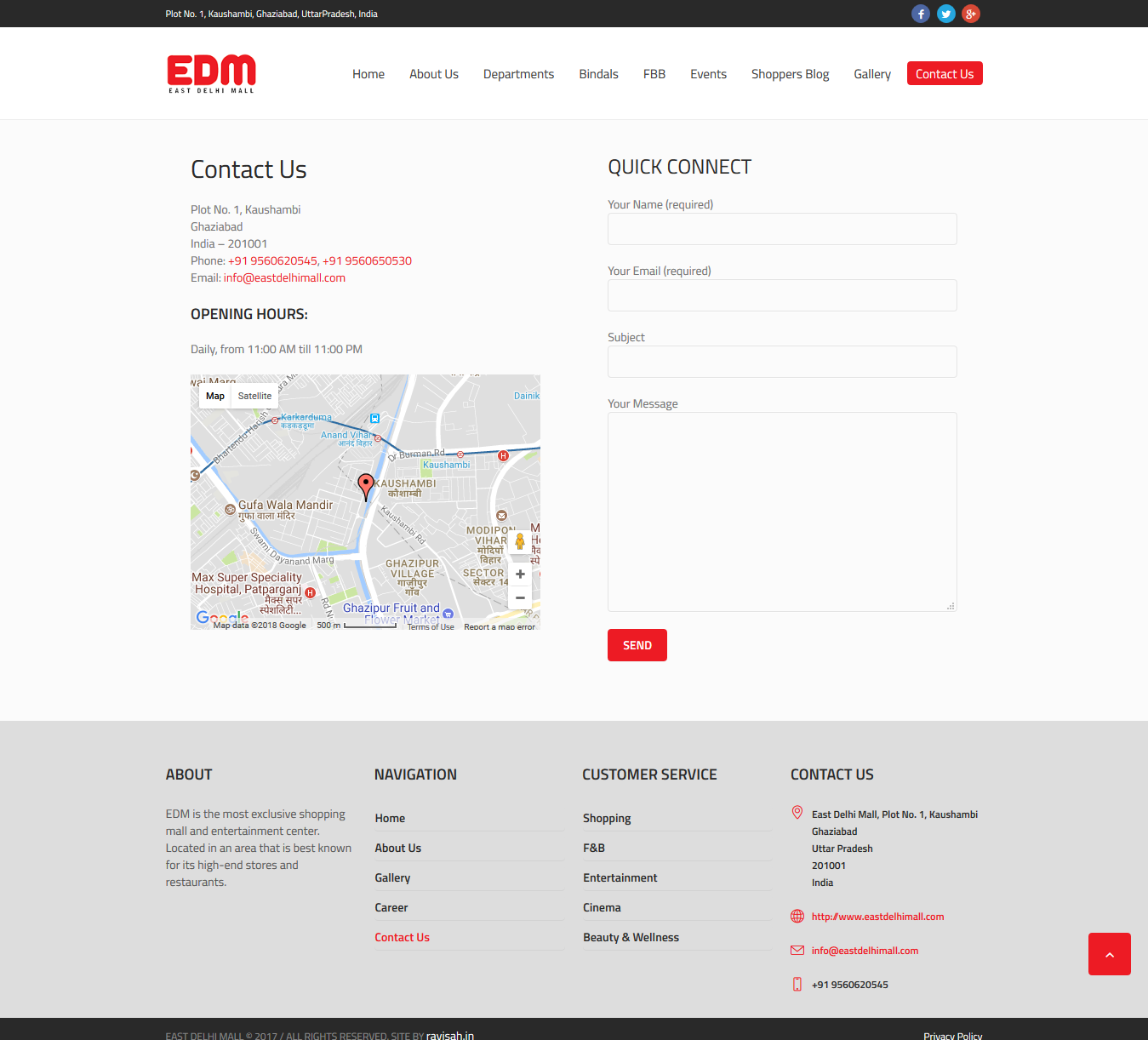Click the back-to-top arrow button
Screen dimensions: 1148x1040
click(1109, 954)
